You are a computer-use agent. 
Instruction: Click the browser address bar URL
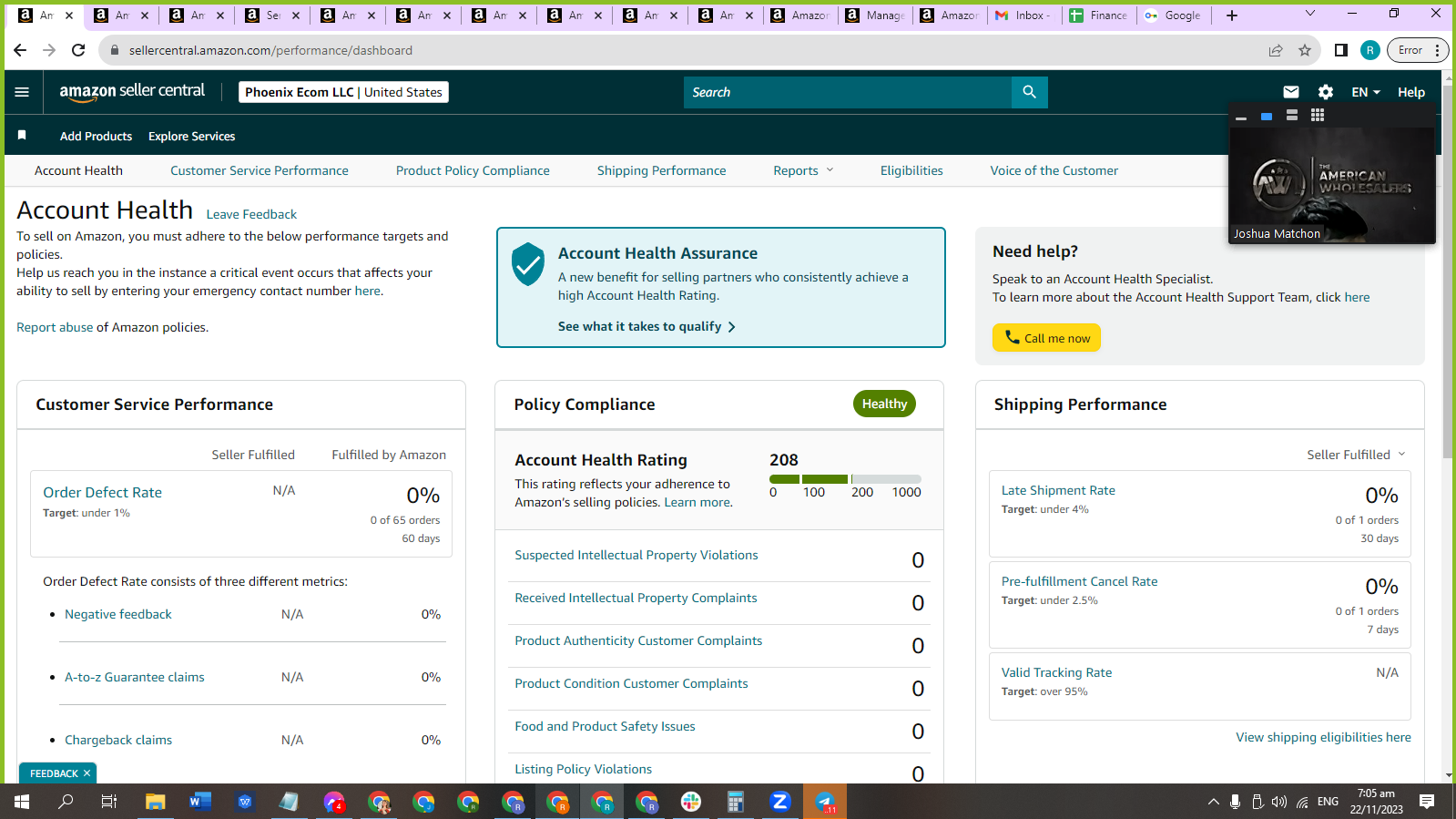(270, 50)
